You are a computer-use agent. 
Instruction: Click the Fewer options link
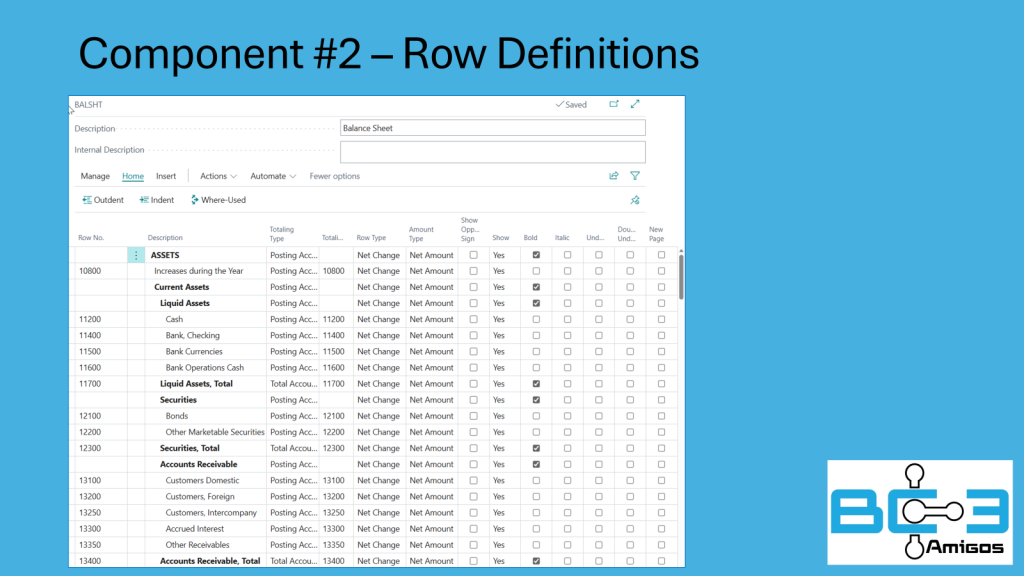point(334,176)
